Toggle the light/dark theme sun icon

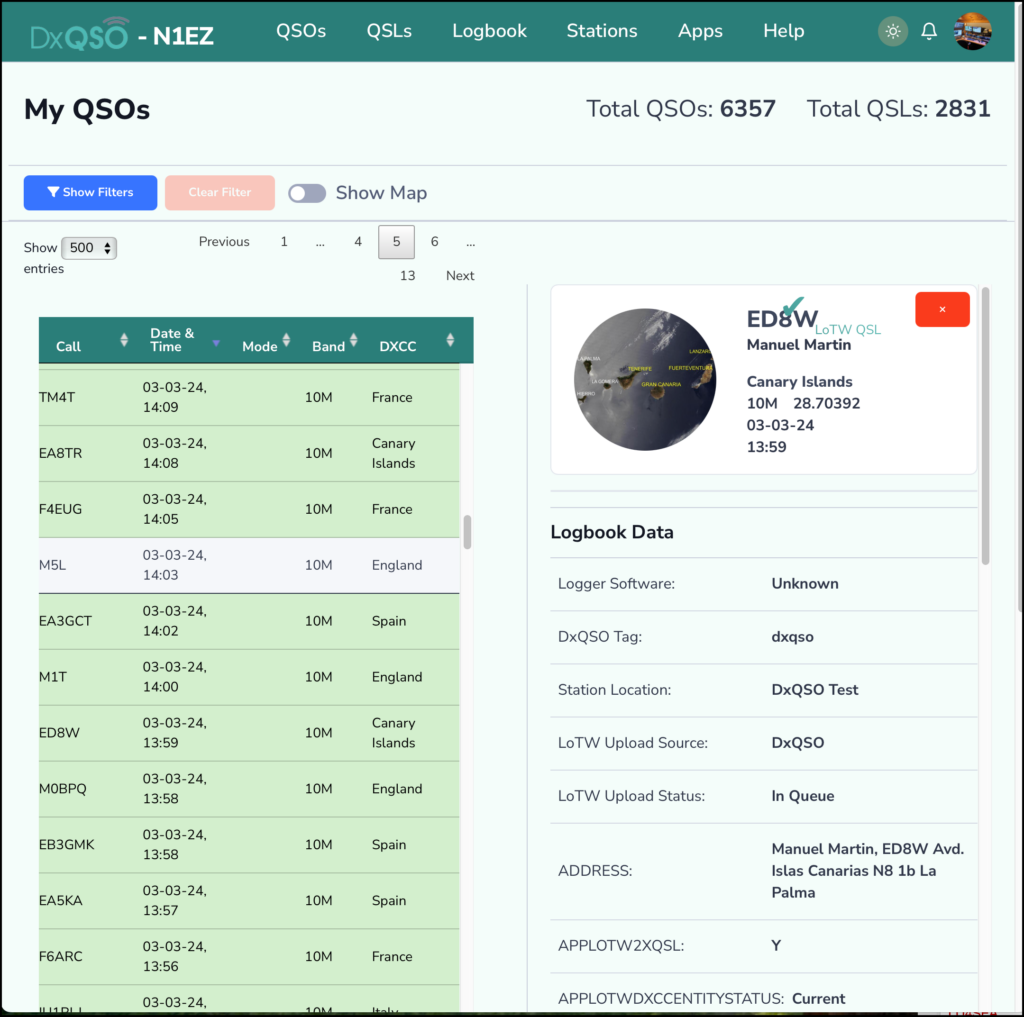point(893,31)
